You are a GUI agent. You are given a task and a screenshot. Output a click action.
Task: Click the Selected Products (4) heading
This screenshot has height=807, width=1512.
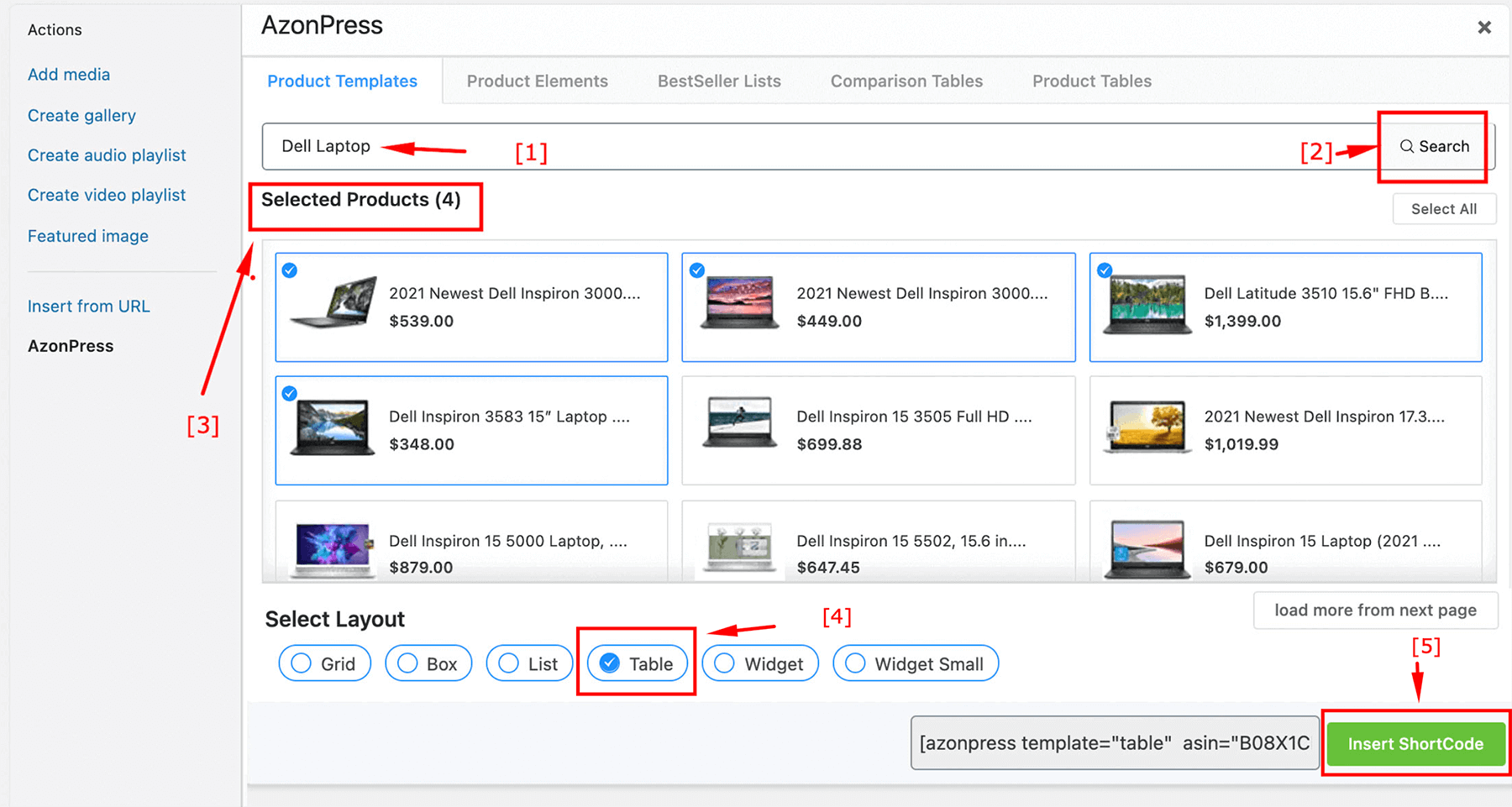coord(361,200)
